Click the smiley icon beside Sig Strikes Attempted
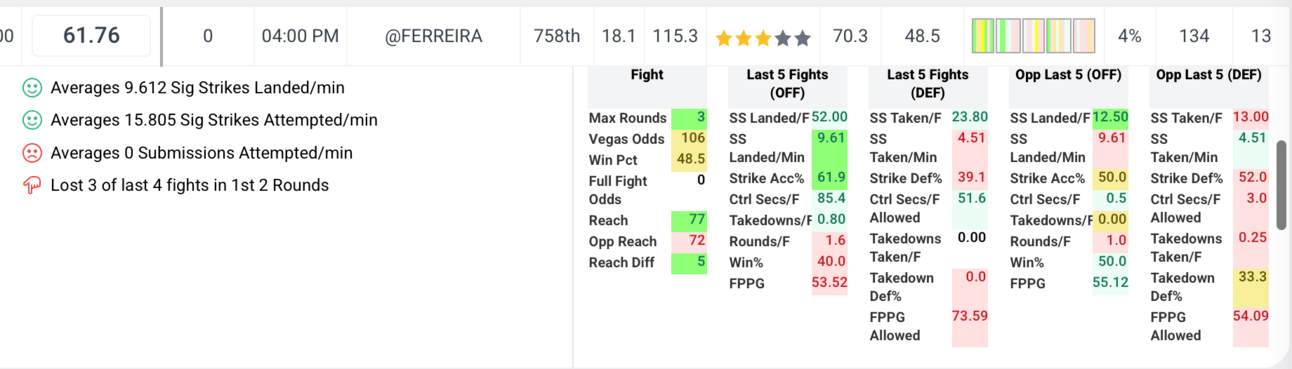The image size is (1292, 369). coord(32,120)
